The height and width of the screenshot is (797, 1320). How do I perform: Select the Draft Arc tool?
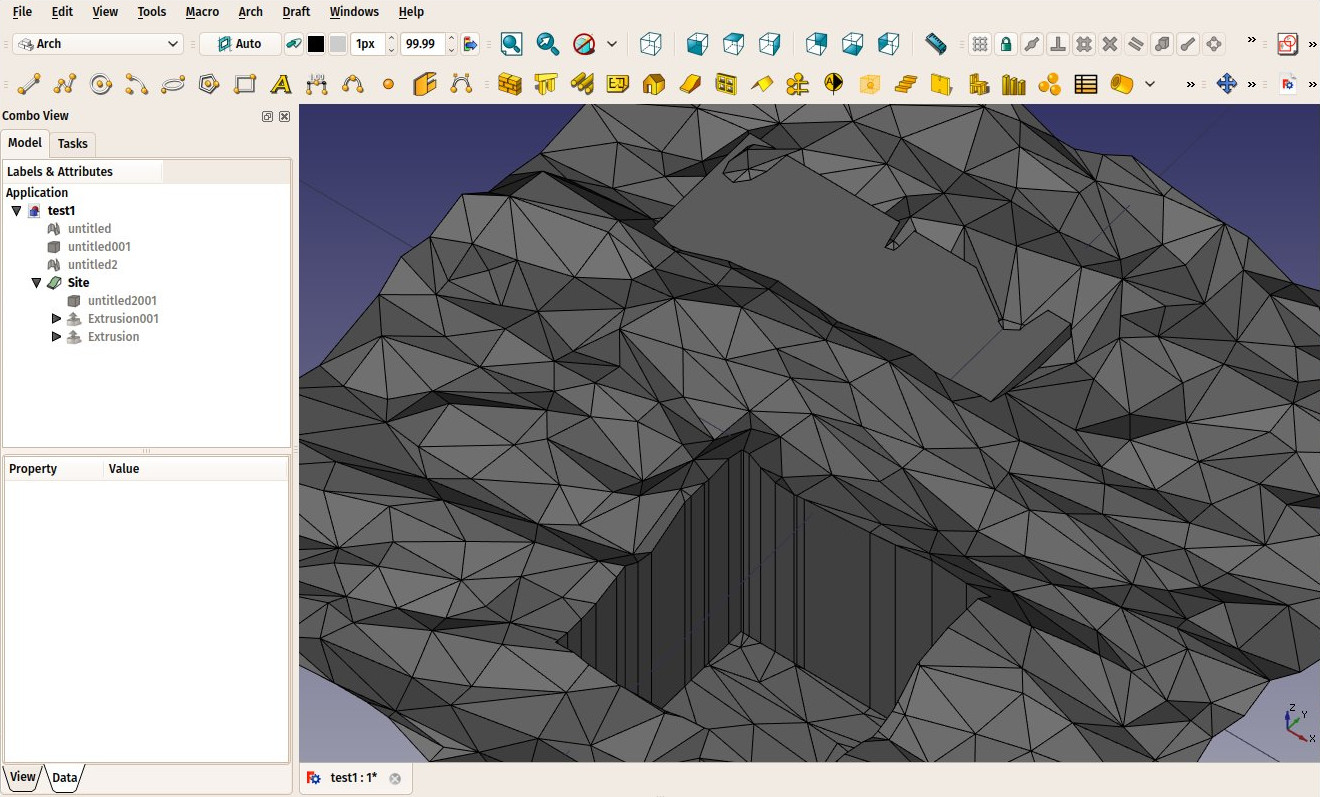click(x=137, y=84)
